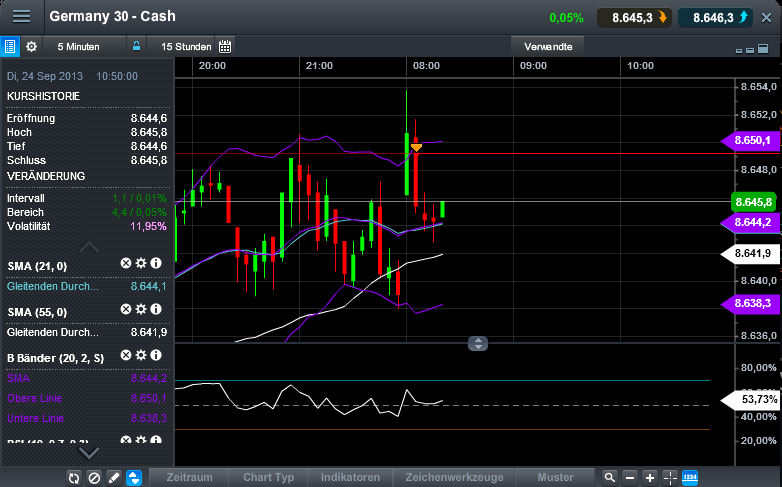The image size is (782, 487).
Task: Click the 8.641,9 white SMA price tag
Action: pyautogui.click(x=751, y=253)
